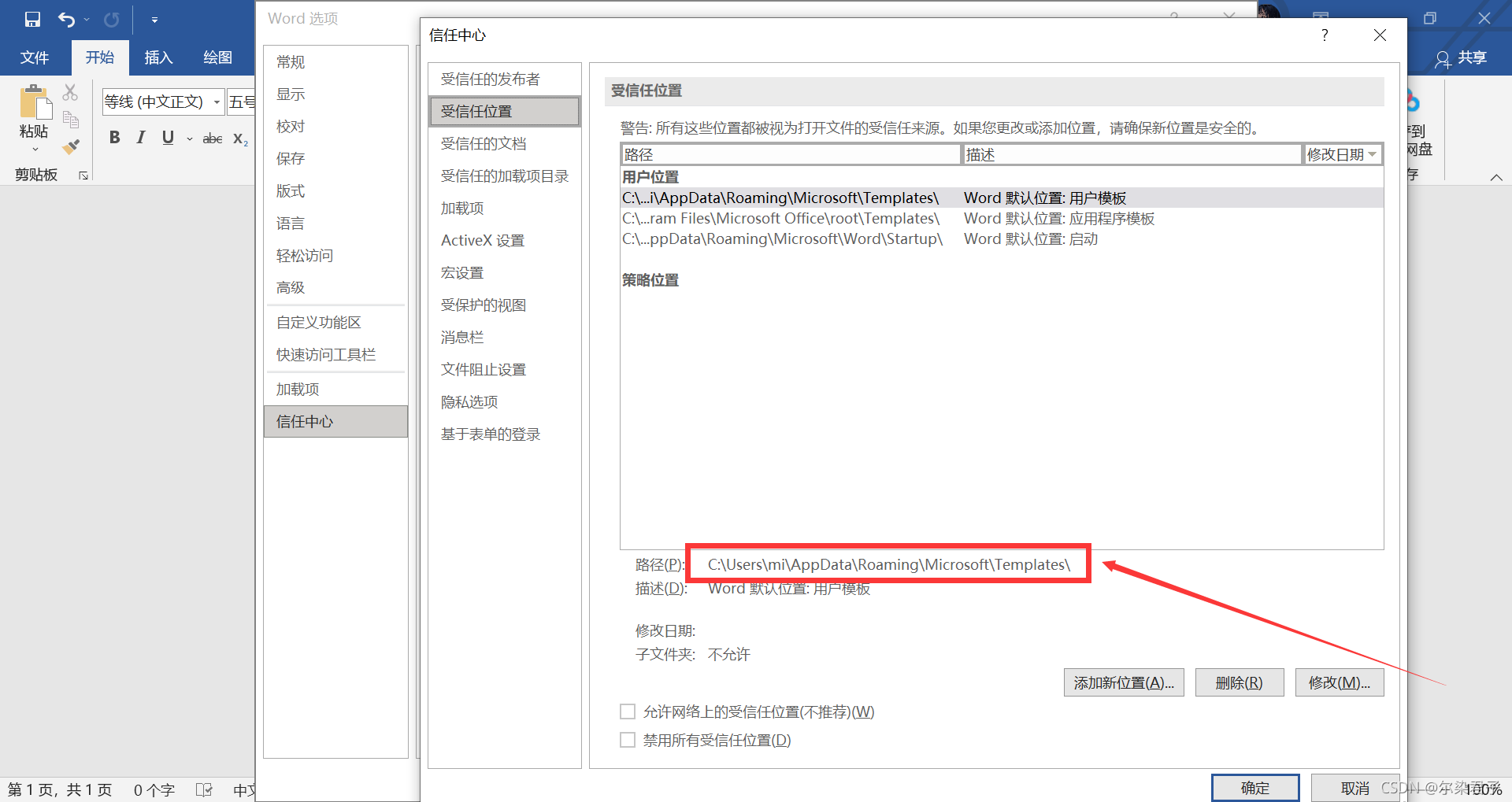Image resolution: width=1512 pixels, height=802 pixels.
Task: Select the AppData\Roaming\Microsoft\Templates\ row
Action: (x=1002, y=198)
